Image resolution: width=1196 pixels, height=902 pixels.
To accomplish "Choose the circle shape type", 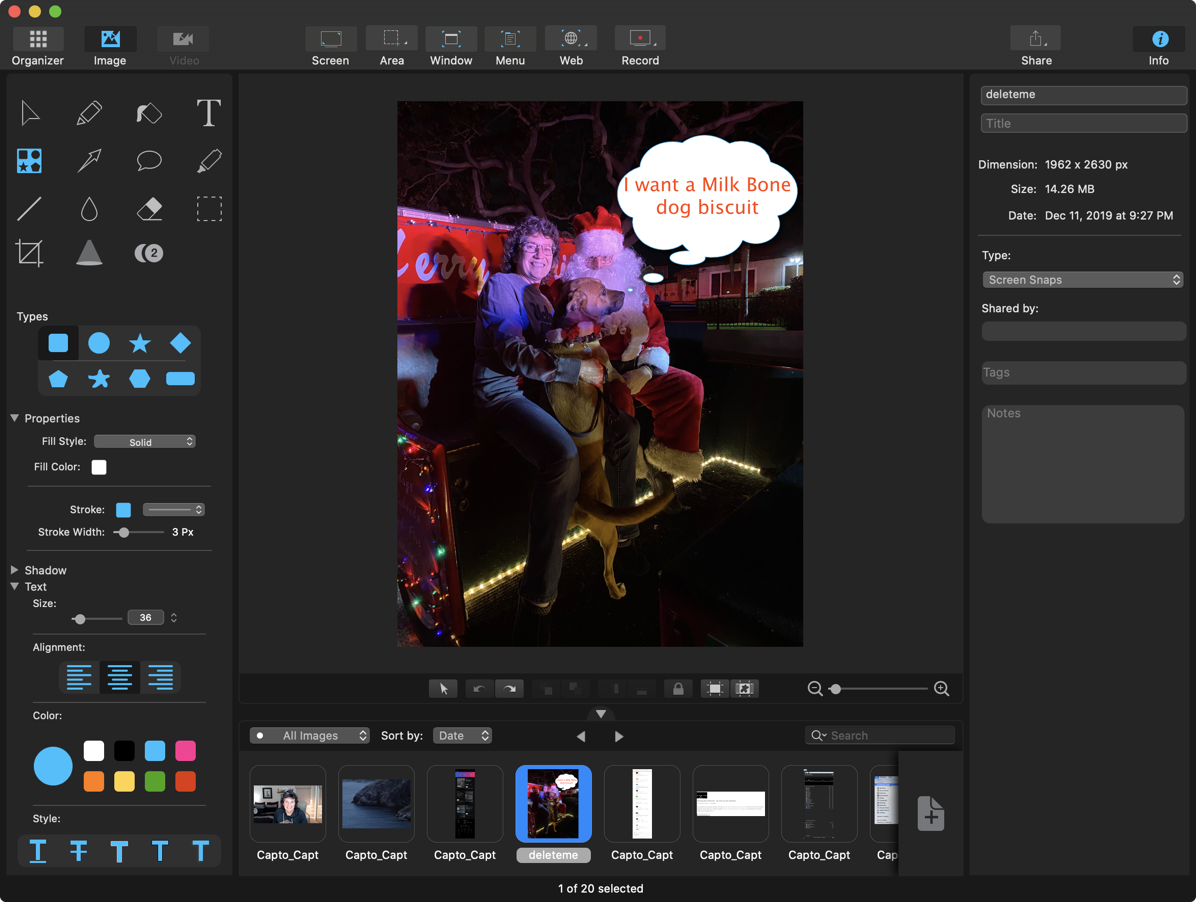I will click(x=99, y=343).
